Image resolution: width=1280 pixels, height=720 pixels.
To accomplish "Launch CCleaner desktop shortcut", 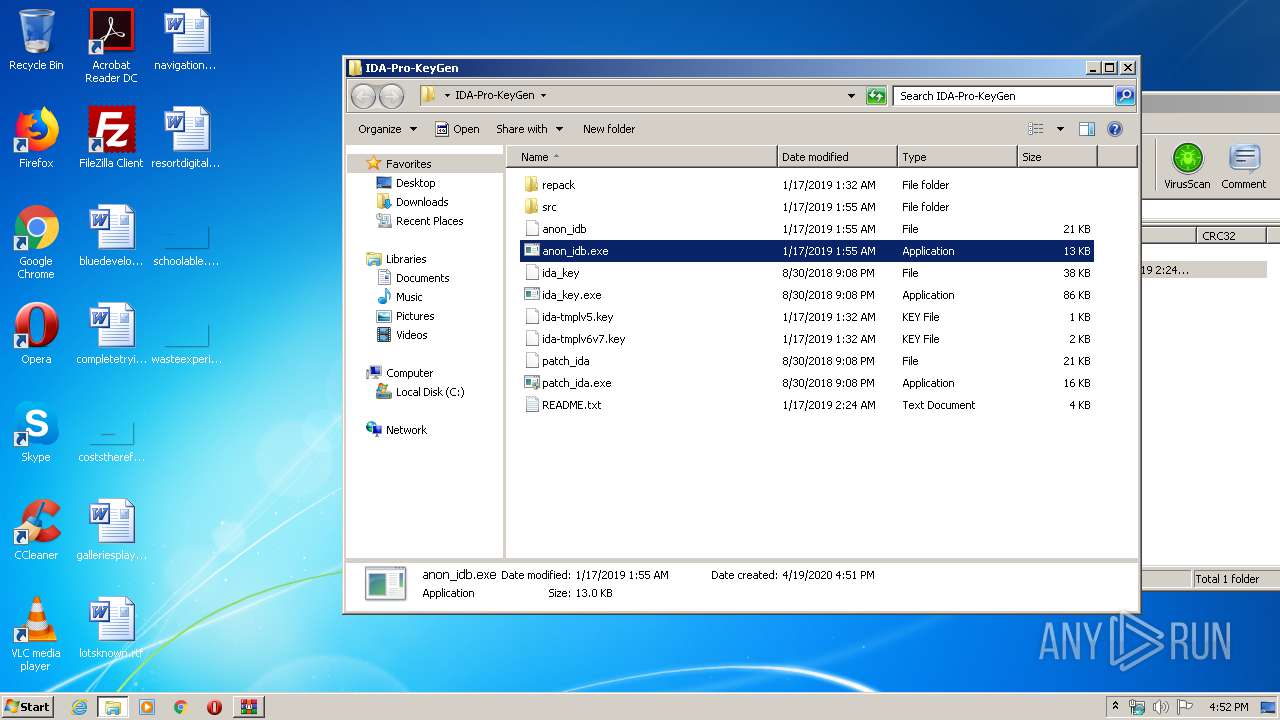I will tap(36, 530).
